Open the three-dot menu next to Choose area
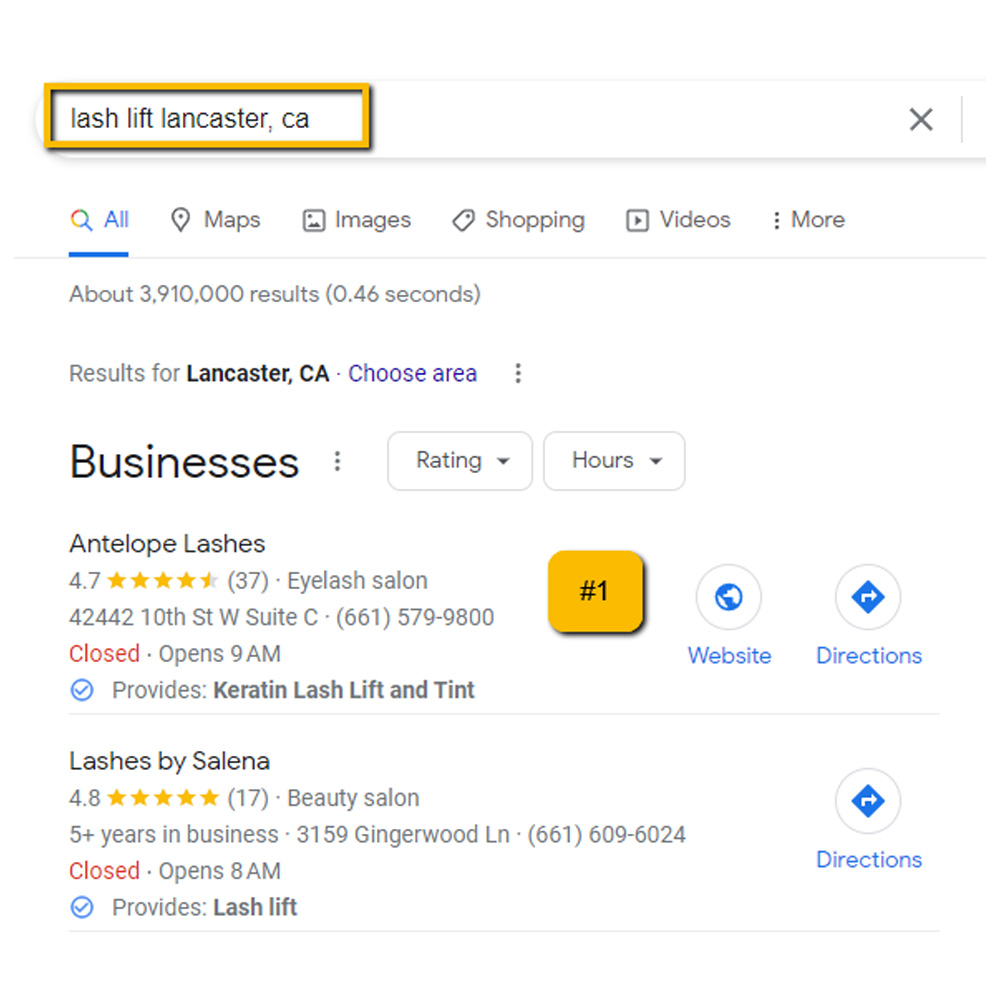The width and height of the screenshot is (1000, 1000). pyautogui.click(x=518, y=374)
